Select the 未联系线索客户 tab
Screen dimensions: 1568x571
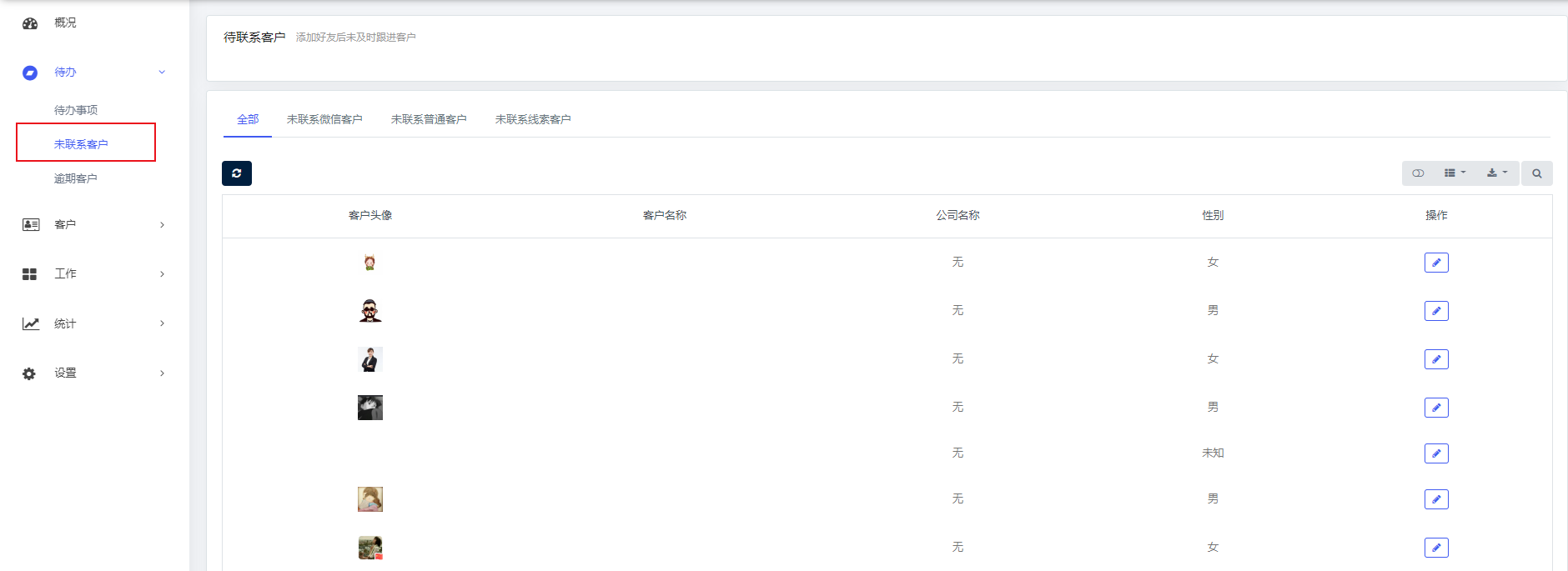[x=533, y=119]
